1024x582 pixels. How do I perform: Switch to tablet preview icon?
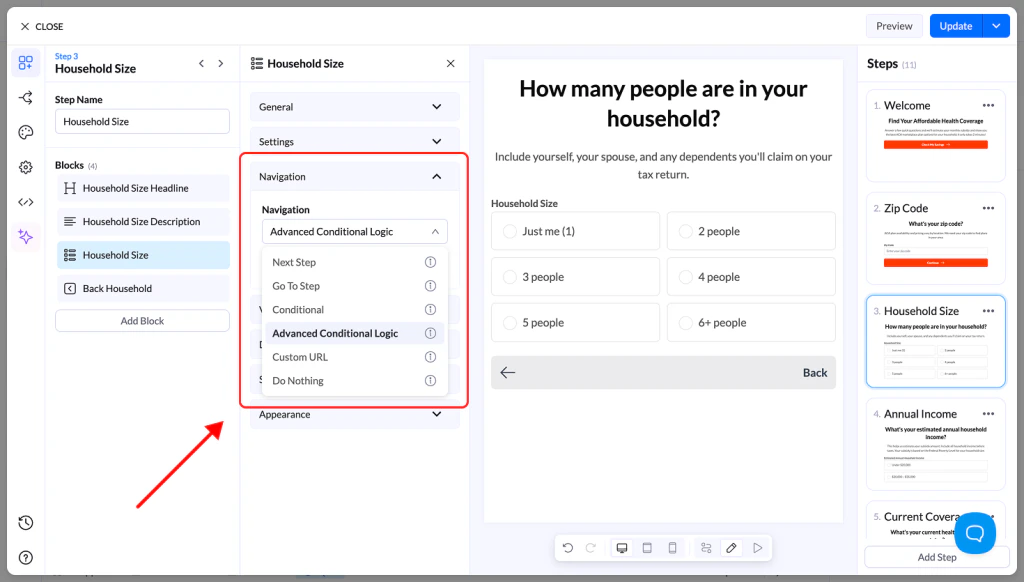click(x=647, y=548)
